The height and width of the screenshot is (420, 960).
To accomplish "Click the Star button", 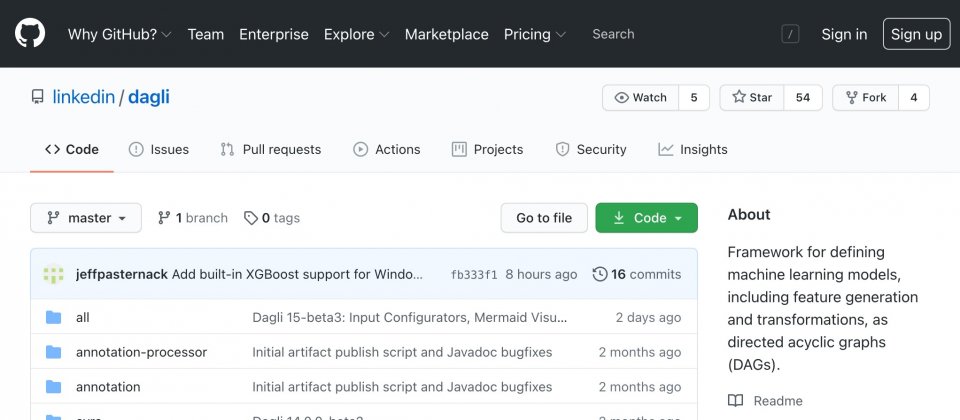I will tap(752, 97).
